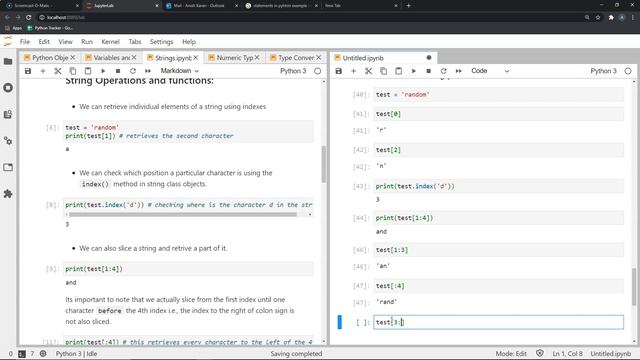Open the Tabs menu
This screenshot has height=360, width=640.
[x=135, y=42]
